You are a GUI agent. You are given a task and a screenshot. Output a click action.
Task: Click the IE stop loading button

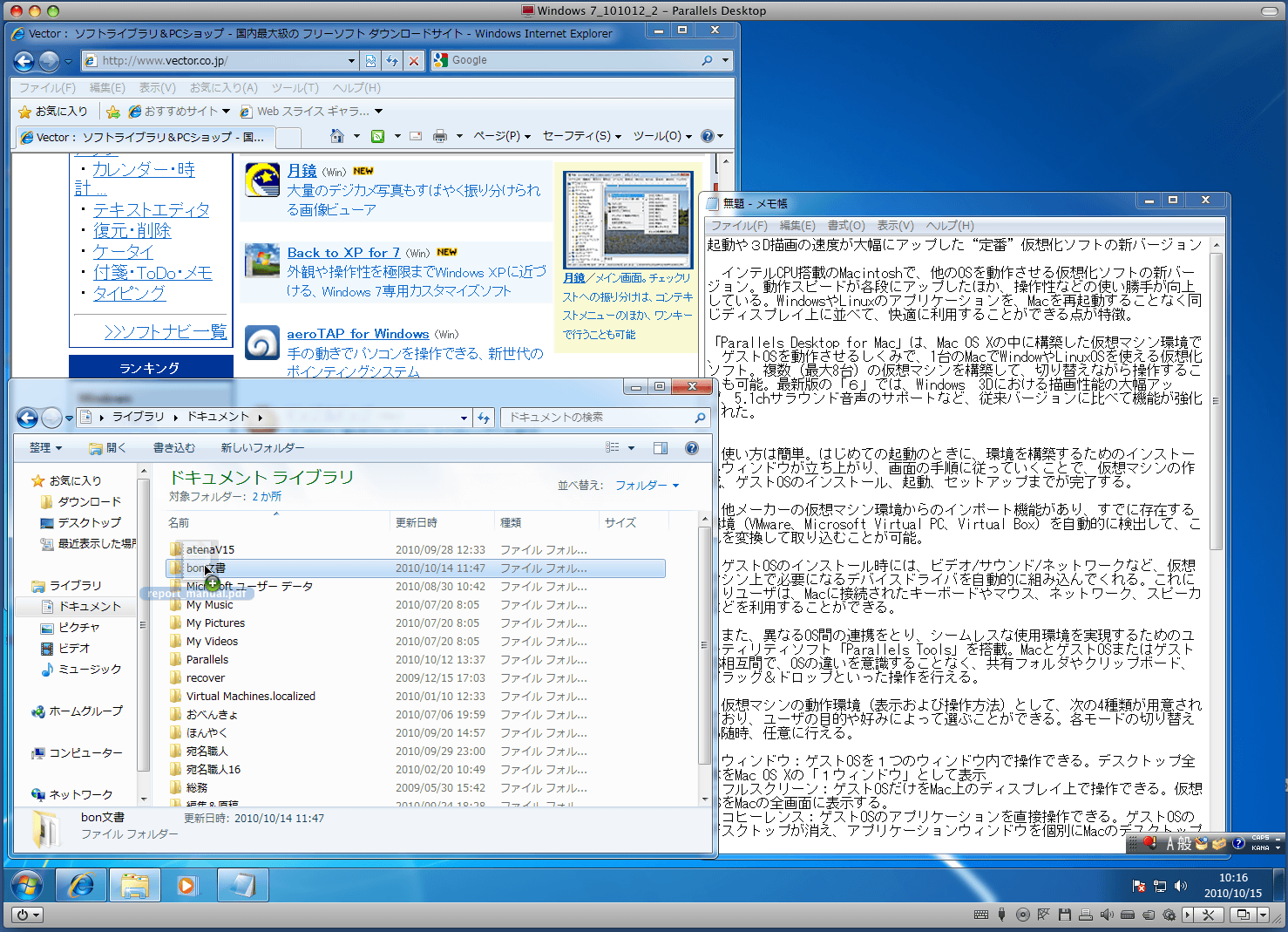(414, 61)
